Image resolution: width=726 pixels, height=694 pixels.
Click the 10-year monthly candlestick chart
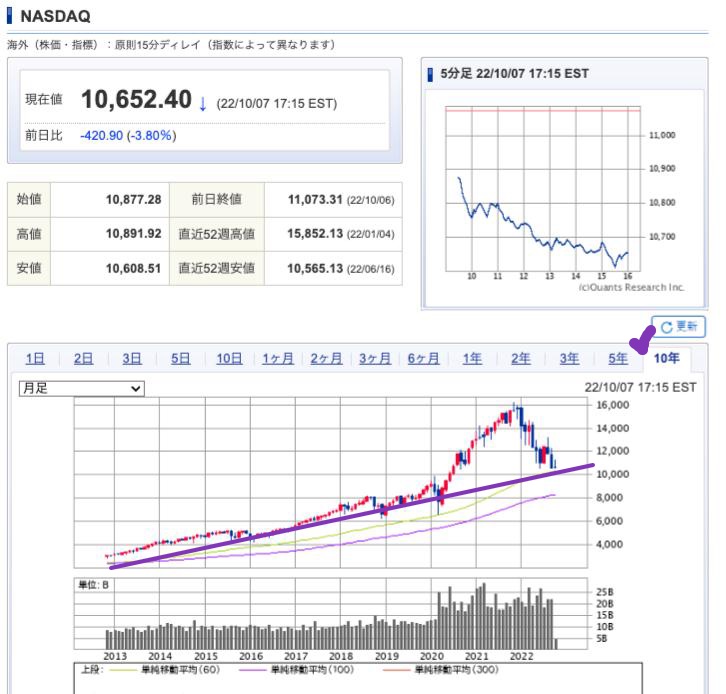coord(331,482)
